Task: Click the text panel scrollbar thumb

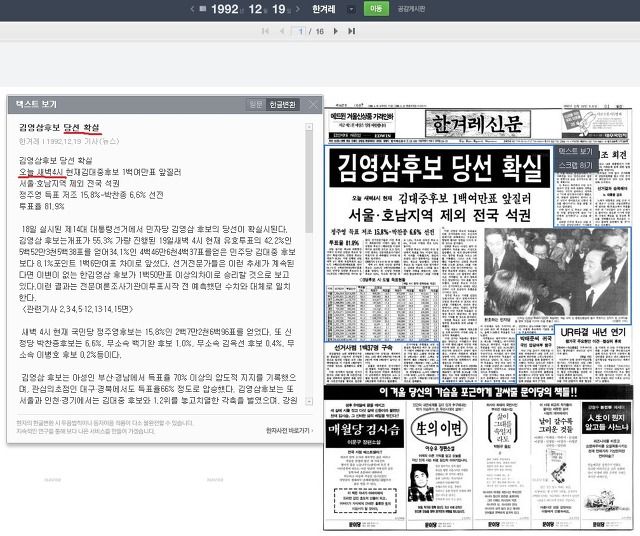Action: (x=309, y=182)
